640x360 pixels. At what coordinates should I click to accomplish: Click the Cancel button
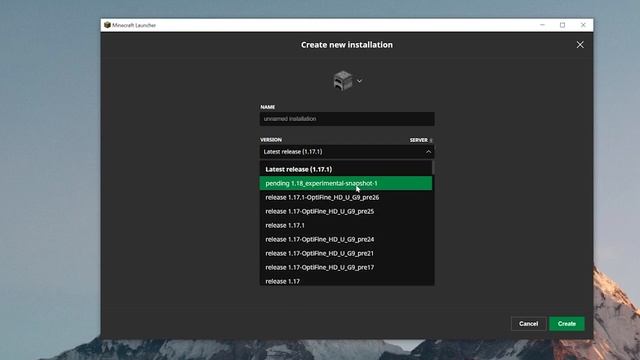click(x=528, y=324)
